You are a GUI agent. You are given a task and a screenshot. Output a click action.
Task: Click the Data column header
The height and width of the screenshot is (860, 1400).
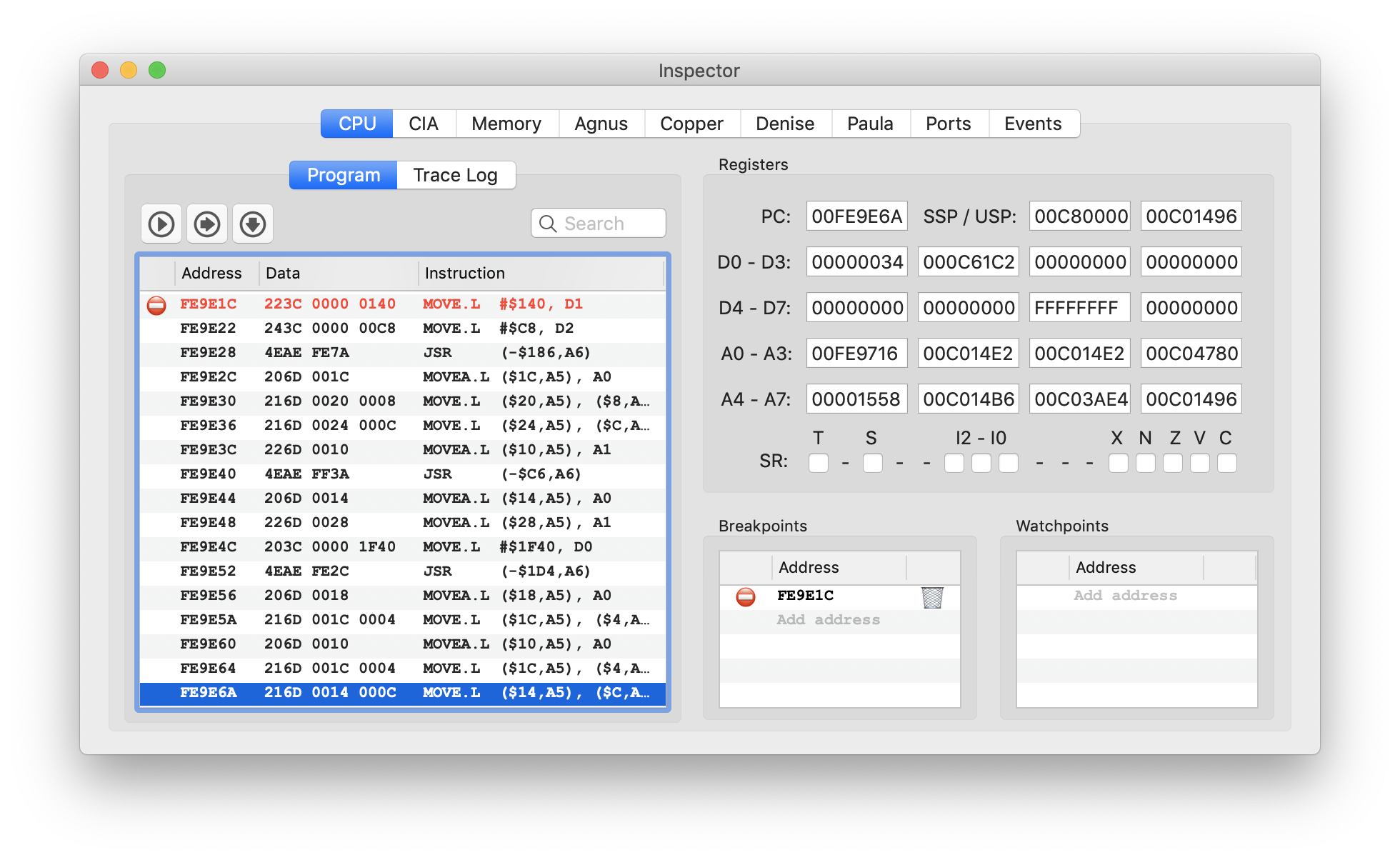coord(339,274)
